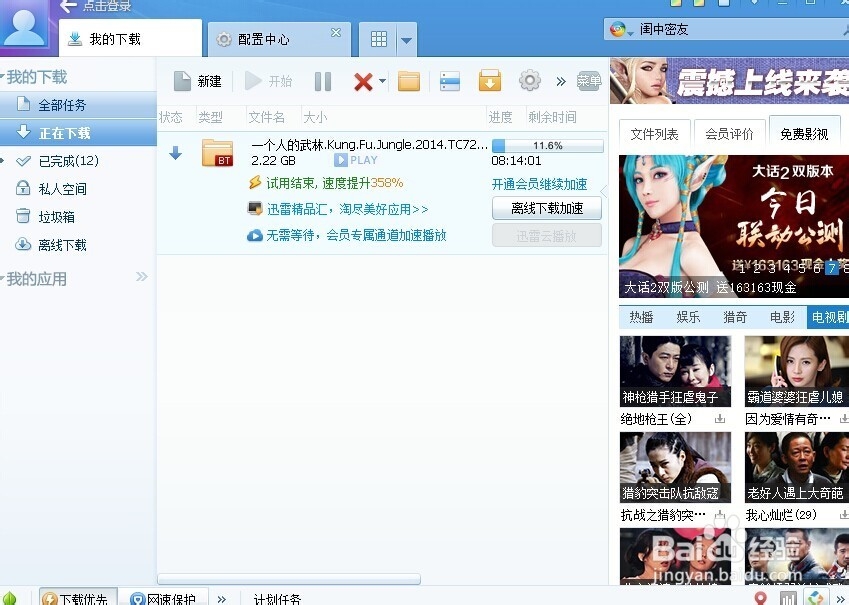Image resolution: width=849 pixels, height=605 pixels.
Task: Switch to 文件列表 tab
Action: 654,134
